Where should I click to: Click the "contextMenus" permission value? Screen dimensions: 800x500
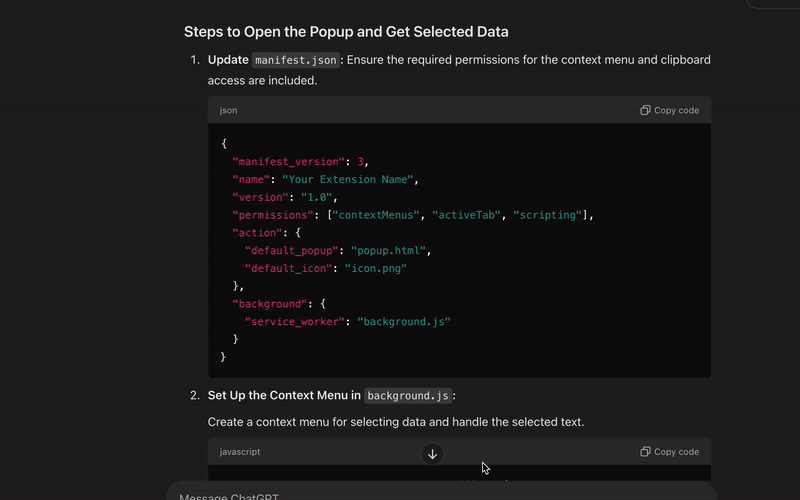376,215
